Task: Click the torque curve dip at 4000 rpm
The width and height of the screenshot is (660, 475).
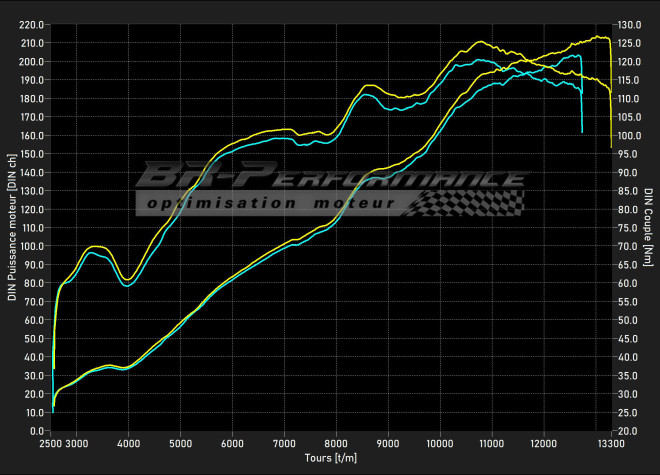Action: [127, 280]
